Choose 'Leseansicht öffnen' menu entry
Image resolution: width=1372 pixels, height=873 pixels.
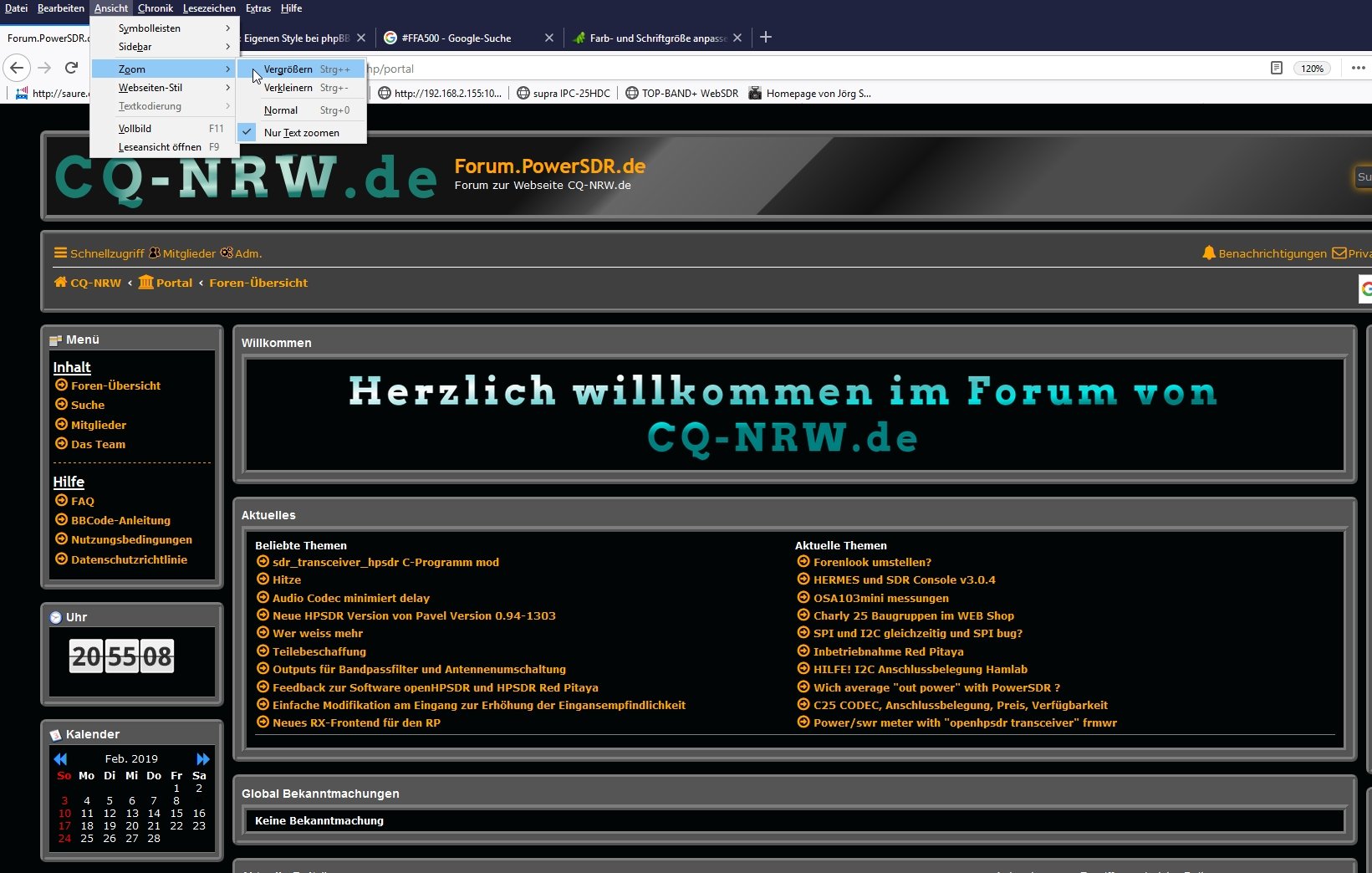point(165,146)
